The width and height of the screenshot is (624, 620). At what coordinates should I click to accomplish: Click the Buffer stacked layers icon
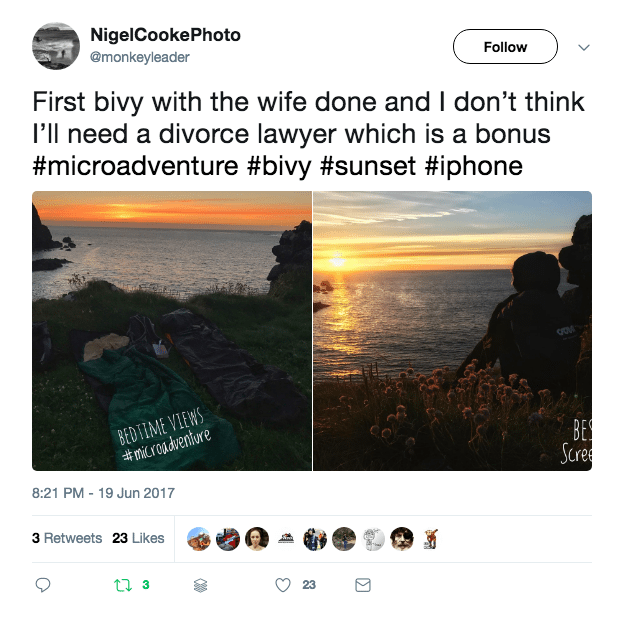pos(200,585)
